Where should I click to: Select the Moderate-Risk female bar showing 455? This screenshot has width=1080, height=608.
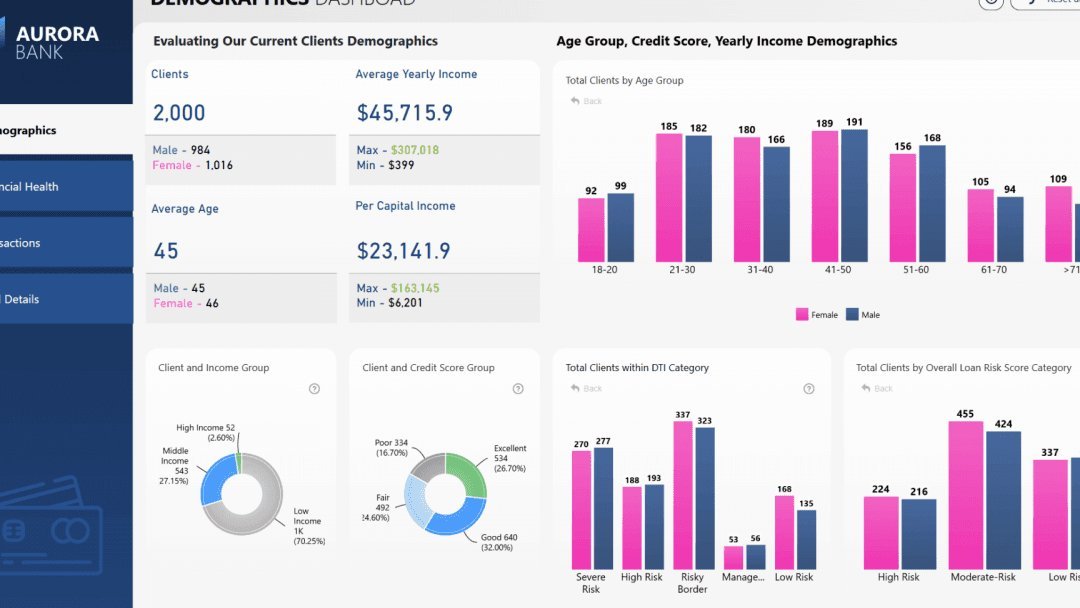click(966, 495)
